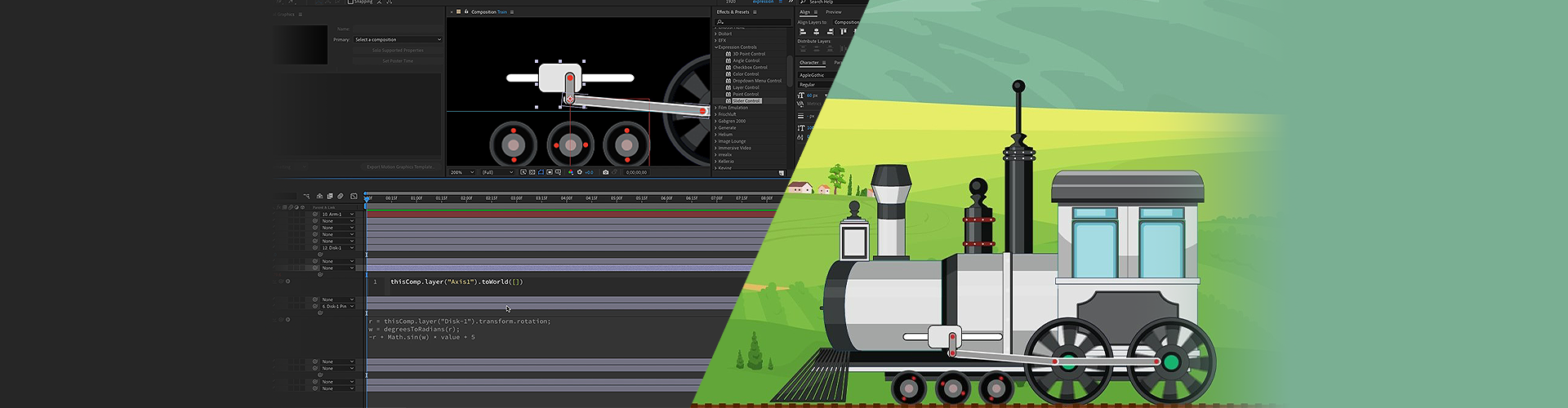
Task: Select the Angle Control effect icon
Action: [x=728, y=60]
